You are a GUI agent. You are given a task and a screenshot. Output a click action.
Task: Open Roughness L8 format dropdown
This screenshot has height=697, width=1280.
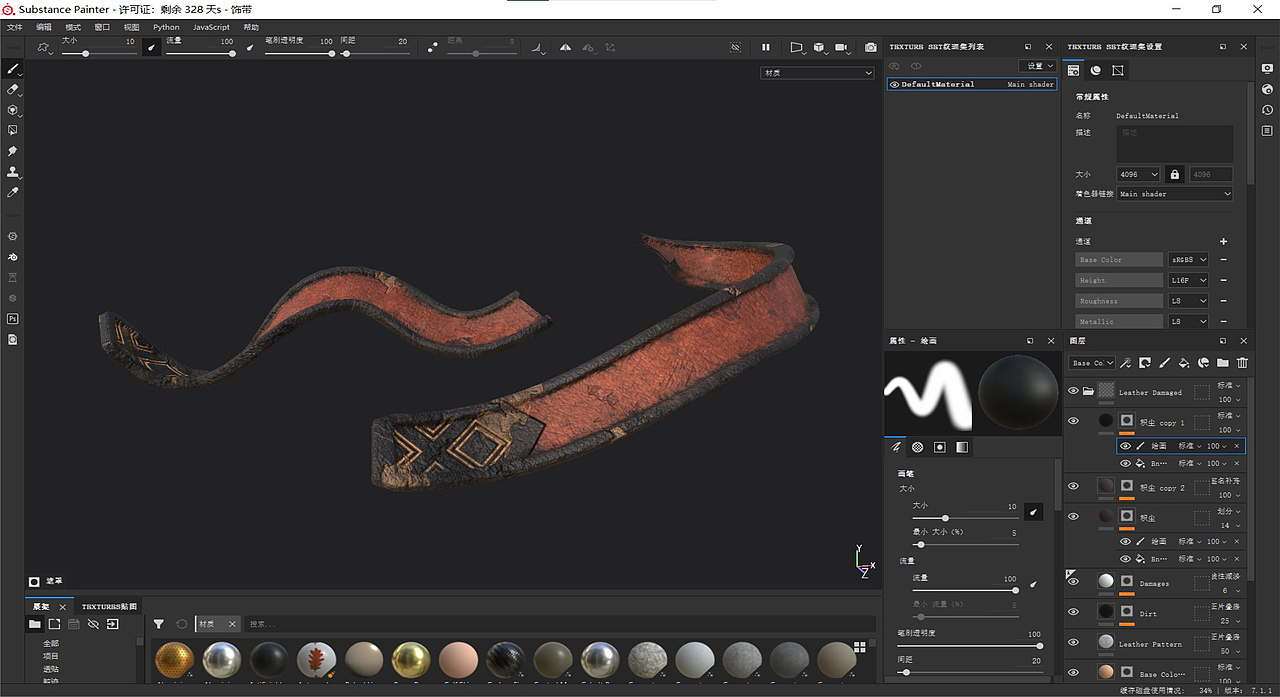pyautogui.click(x=1188, y=301)
